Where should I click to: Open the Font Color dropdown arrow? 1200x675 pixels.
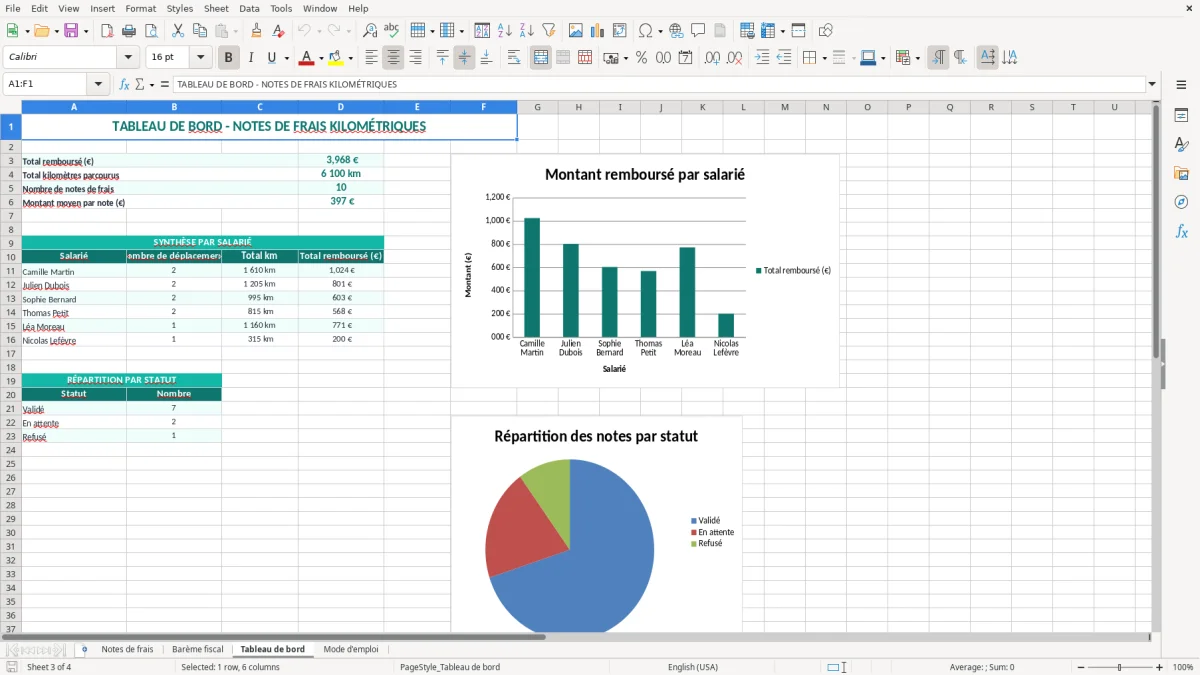(321, 58)
